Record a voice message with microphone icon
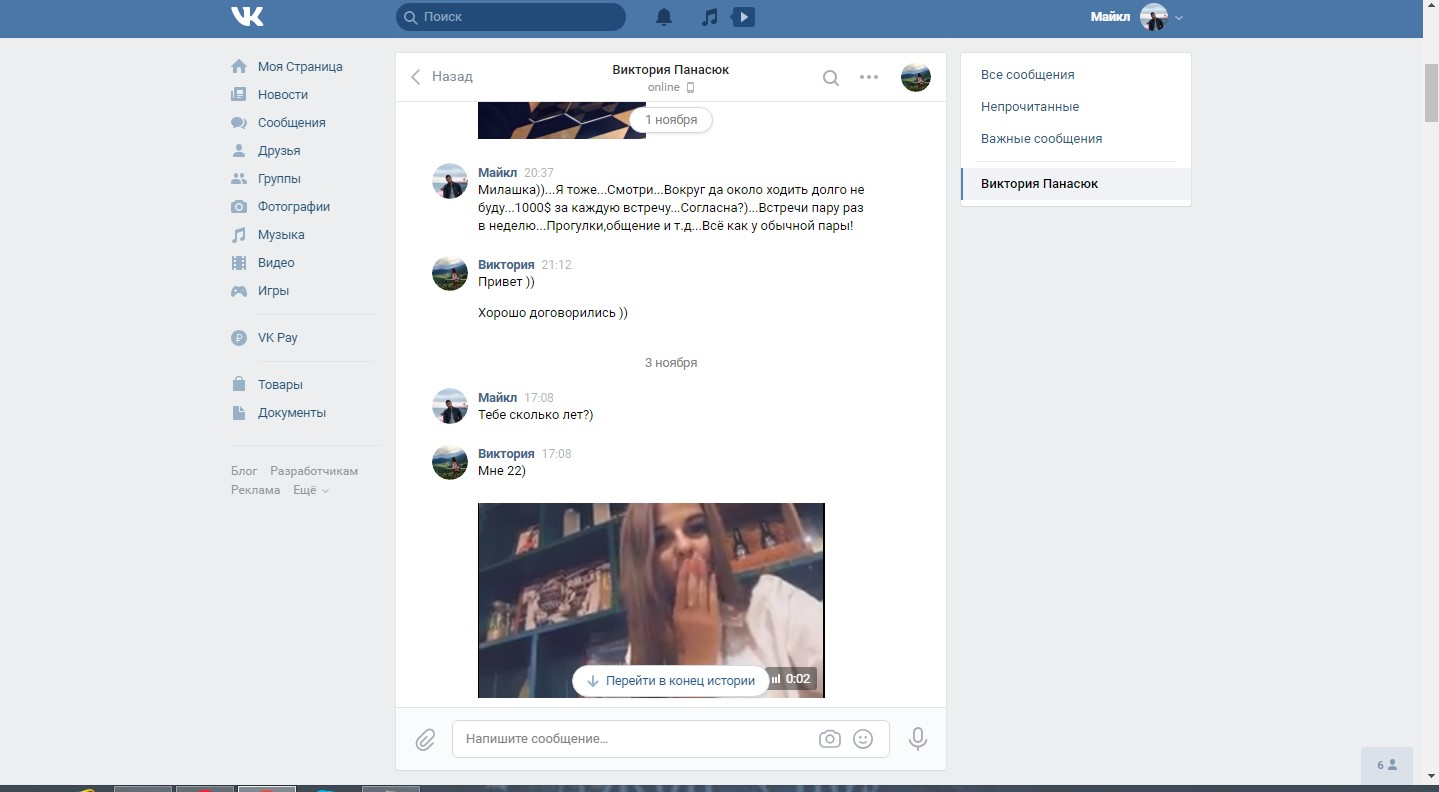The width and height of the screenshot is (1439, 792). click(x=917, y=739)
